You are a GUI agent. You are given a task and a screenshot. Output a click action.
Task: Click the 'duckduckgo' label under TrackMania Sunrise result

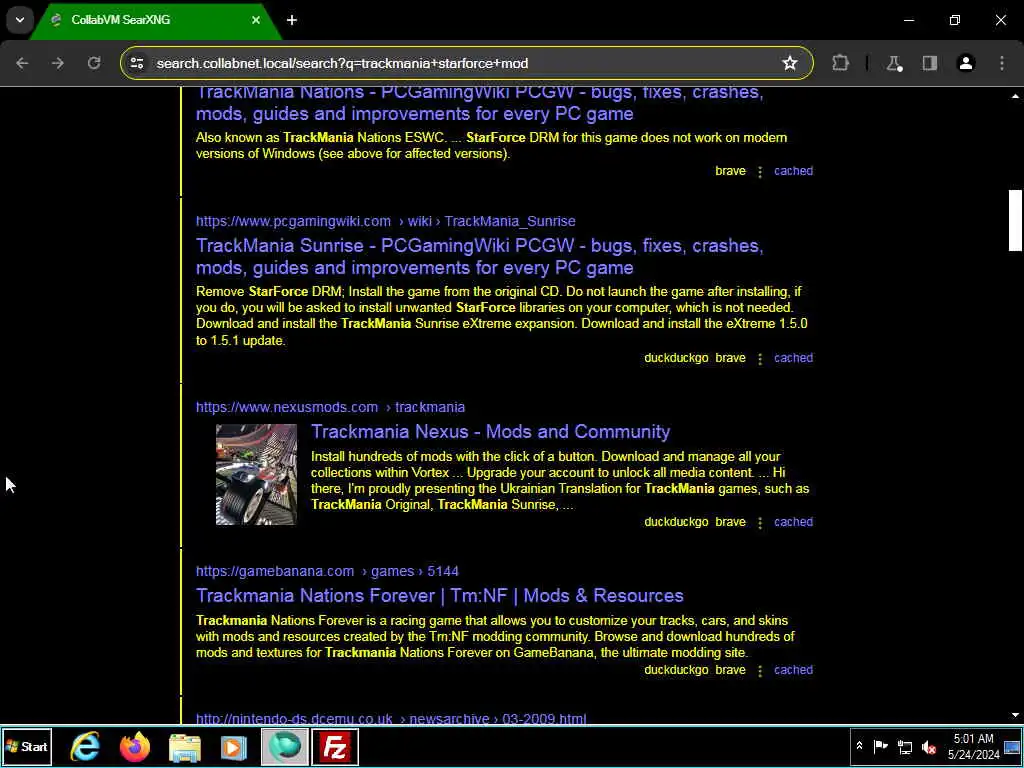676,358
